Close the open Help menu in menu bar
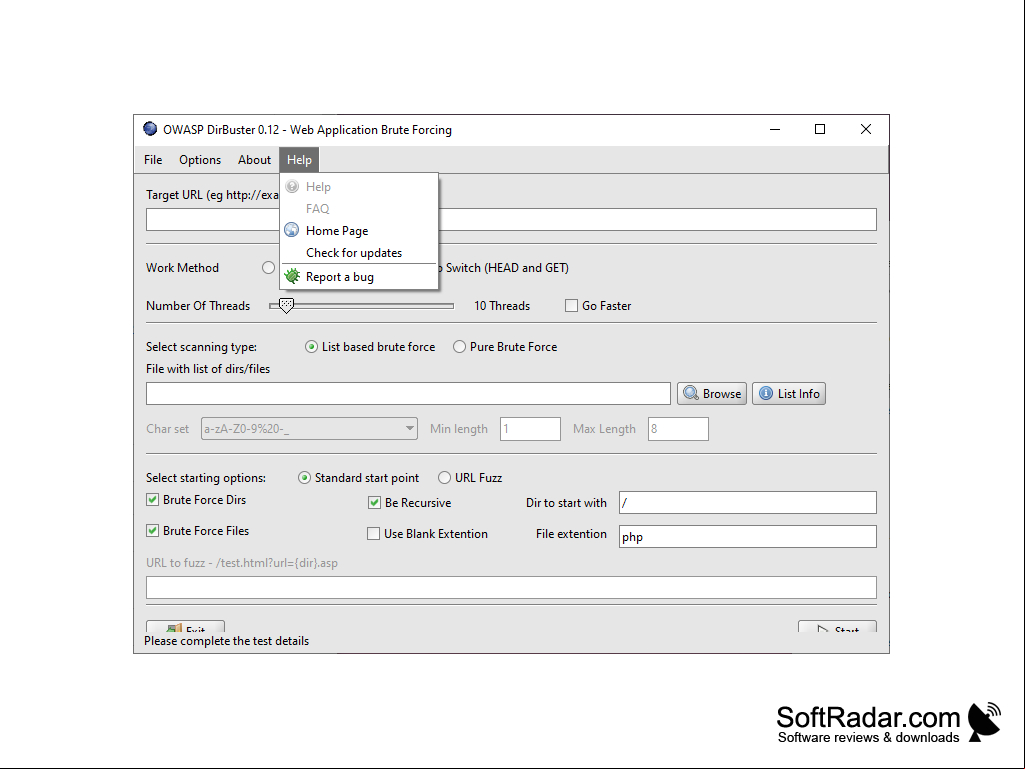 click(299, 160)
